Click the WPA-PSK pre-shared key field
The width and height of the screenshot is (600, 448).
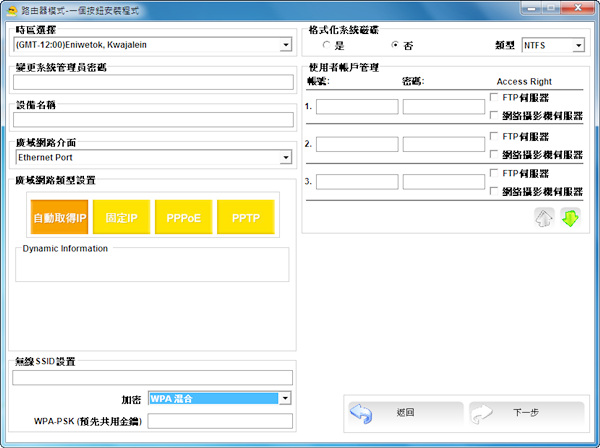[220, 421]
